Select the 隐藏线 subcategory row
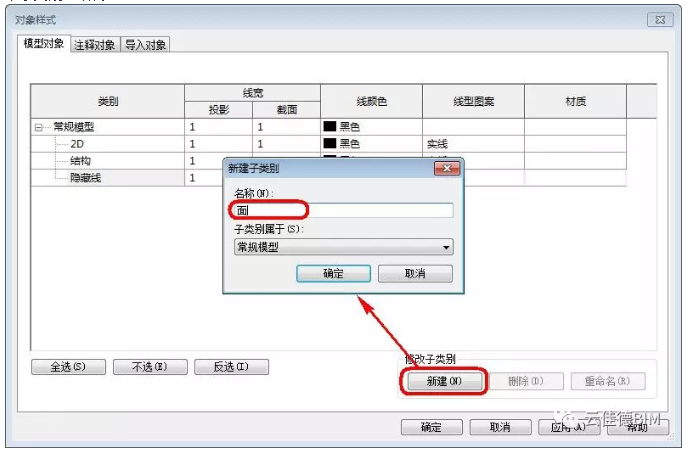689x453 pixels. [88, 177]
